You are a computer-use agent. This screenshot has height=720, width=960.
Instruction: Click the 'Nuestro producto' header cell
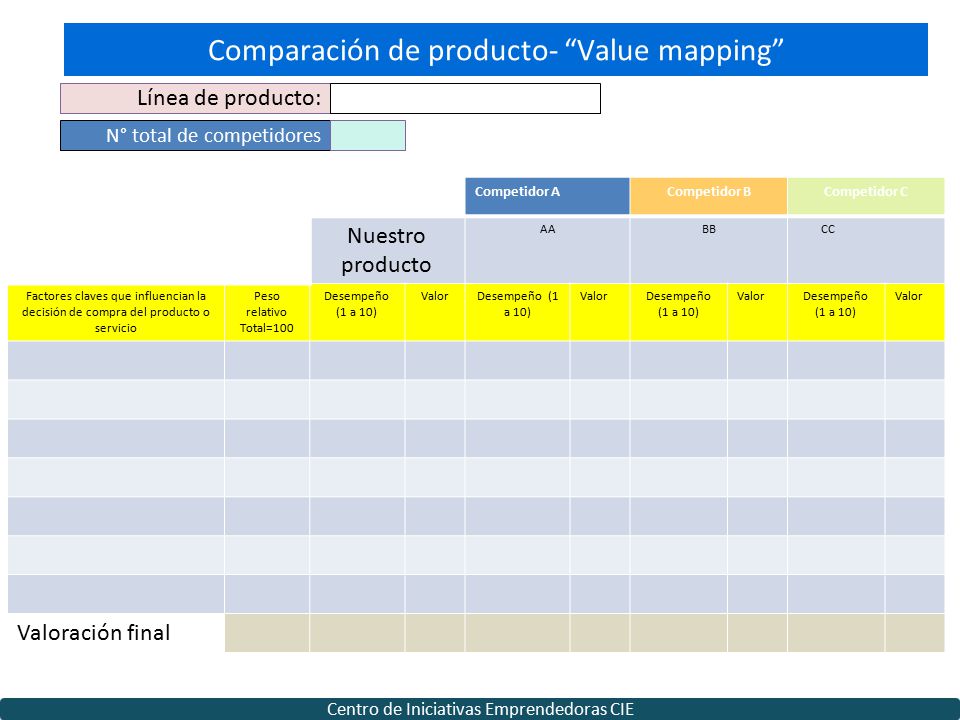coord(388,250)
